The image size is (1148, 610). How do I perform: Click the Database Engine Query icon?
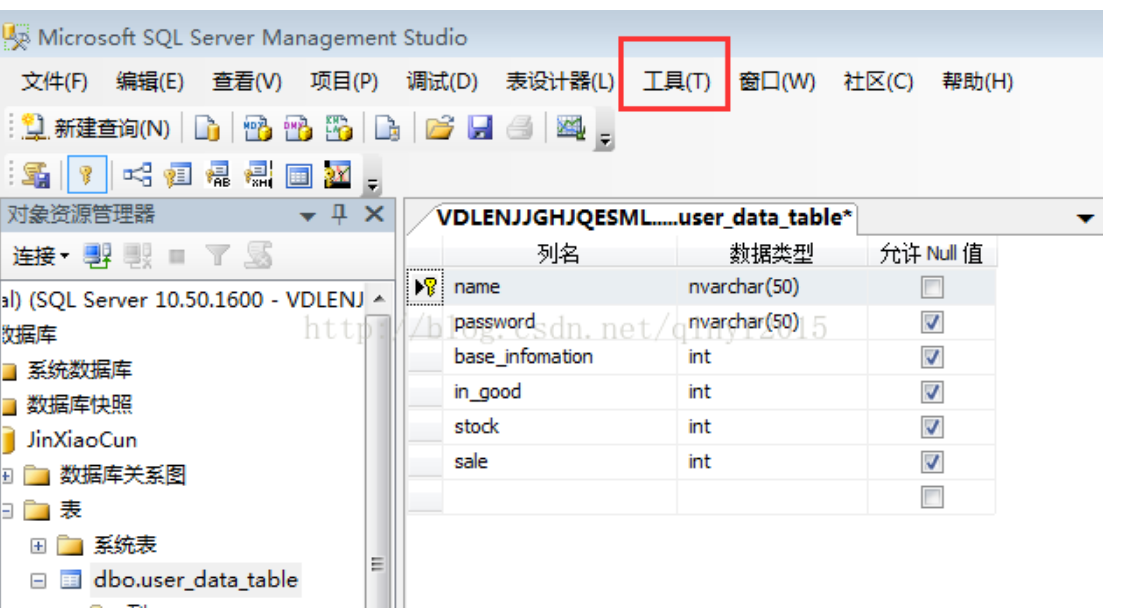tap(207, 128)
